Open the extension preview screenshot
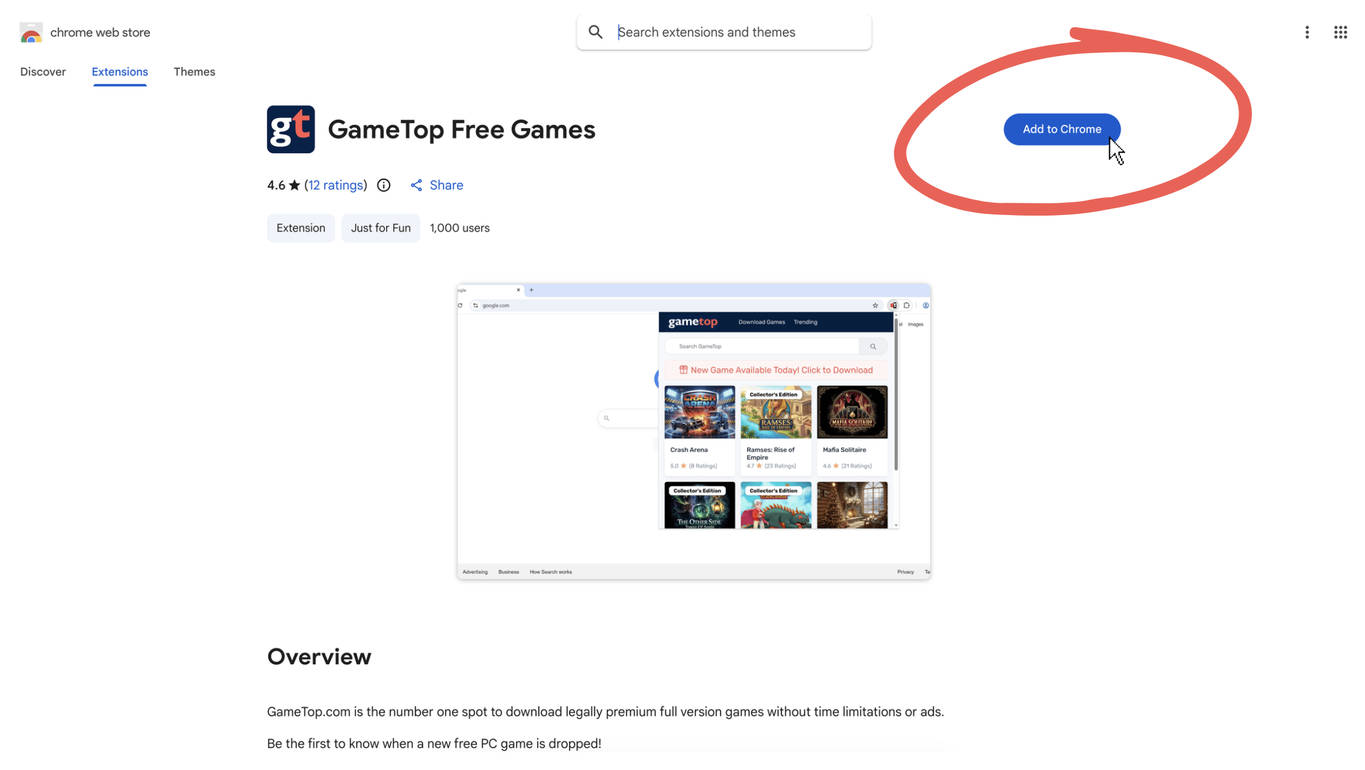1365x770 pixels. pos(694,431)
